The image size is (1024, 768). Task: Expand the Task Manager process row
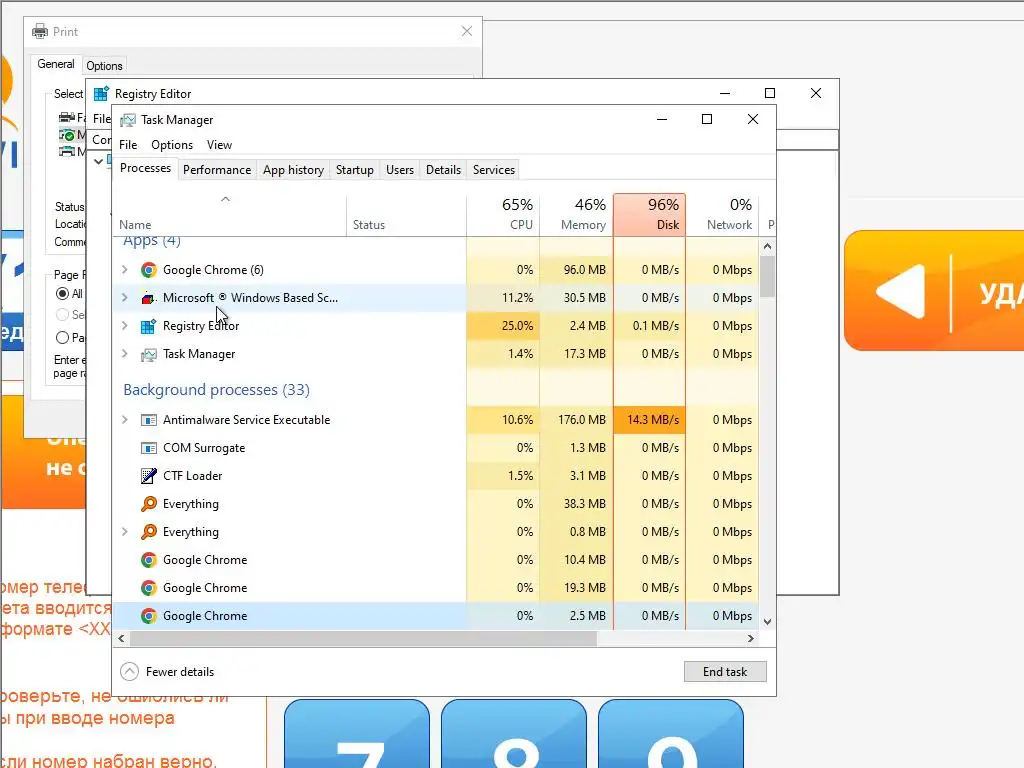(x=125, y=353)
